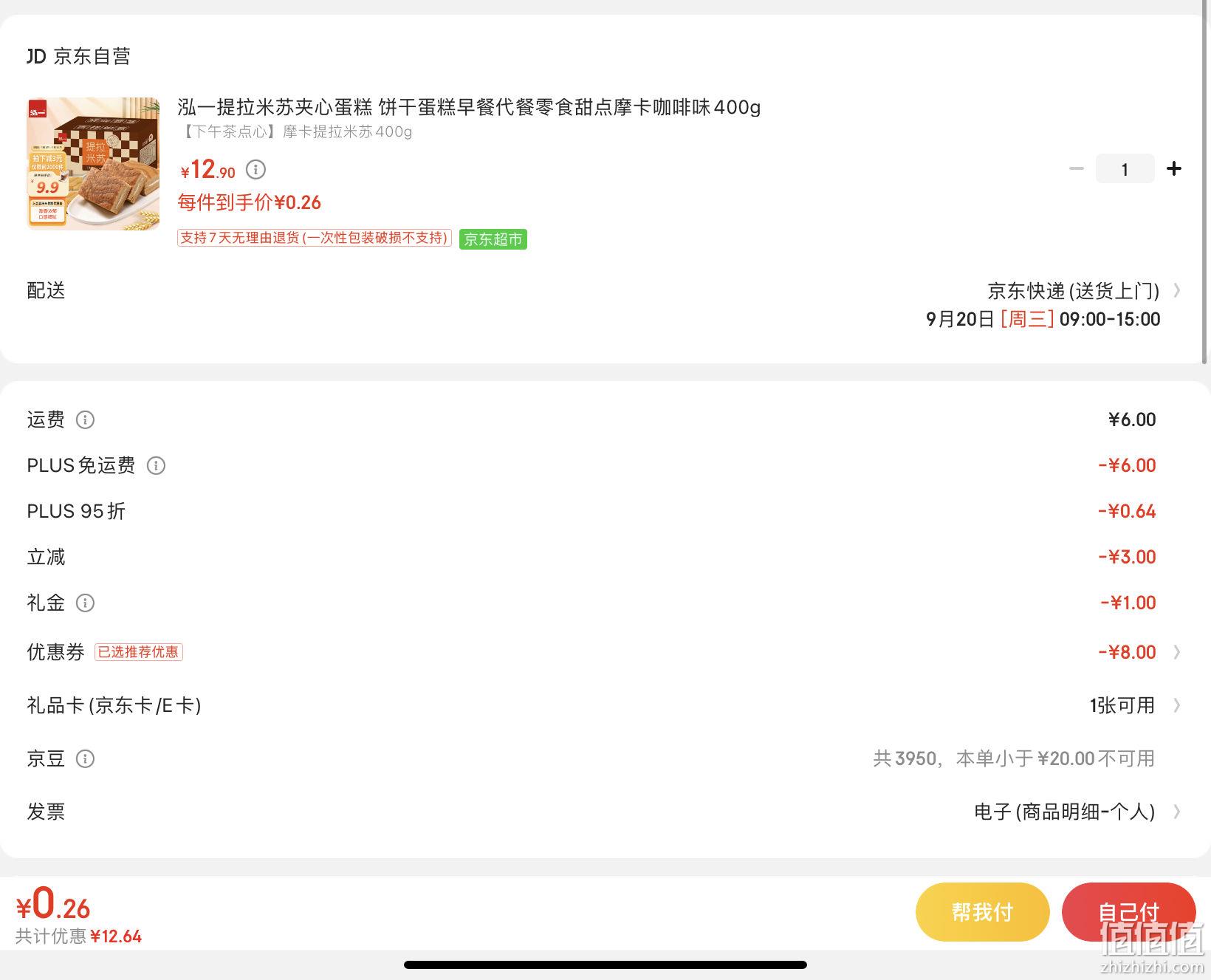Screen dimensions: 1211x980
Task: Click the quantity input field showing 1
Action: pyautogui.click(x=1125, y=169)
